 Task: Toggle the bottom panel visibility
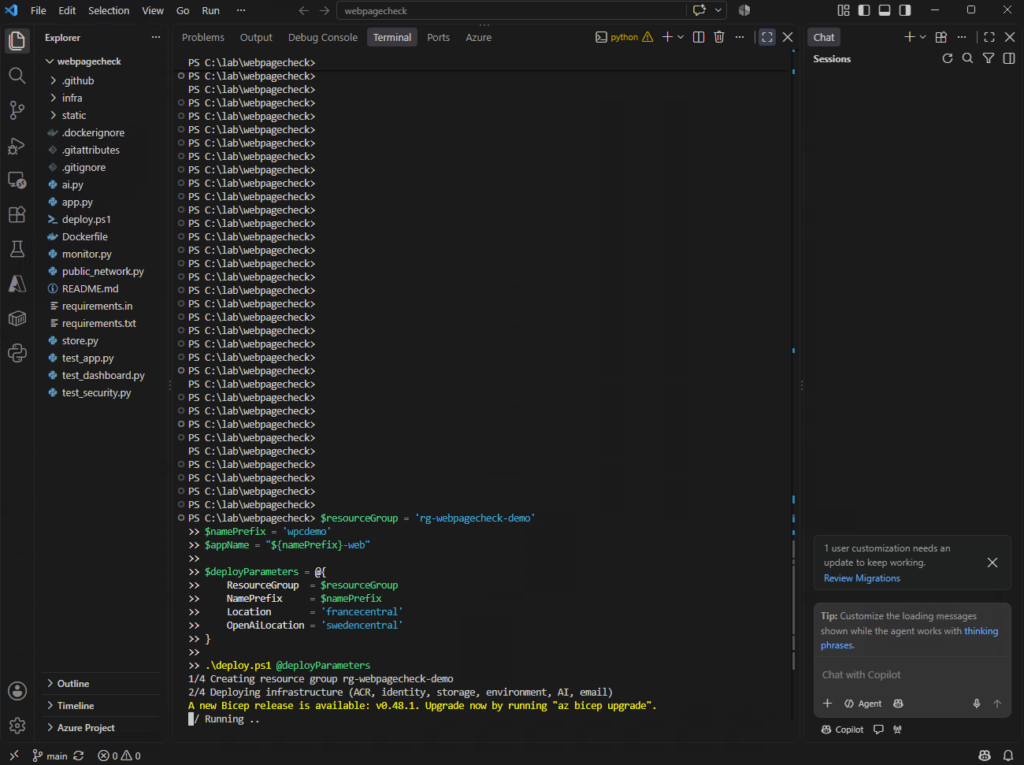884,10
